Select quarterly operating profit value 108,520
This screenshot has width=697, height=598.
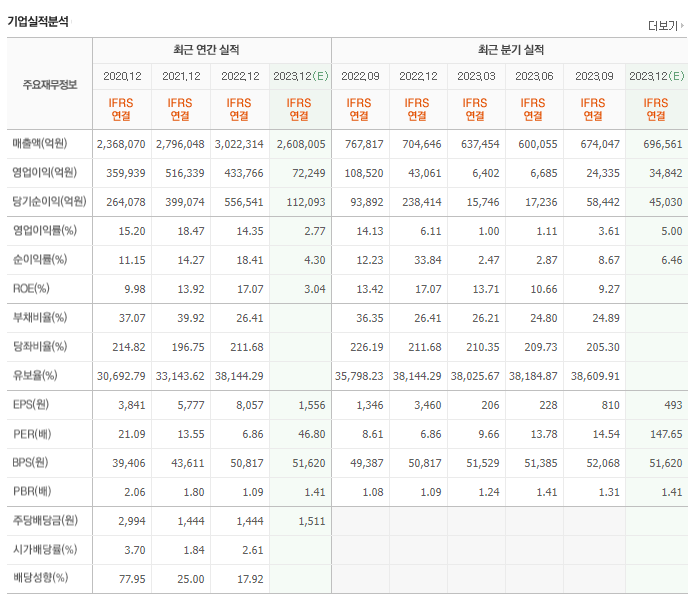(x=364, y=173)
